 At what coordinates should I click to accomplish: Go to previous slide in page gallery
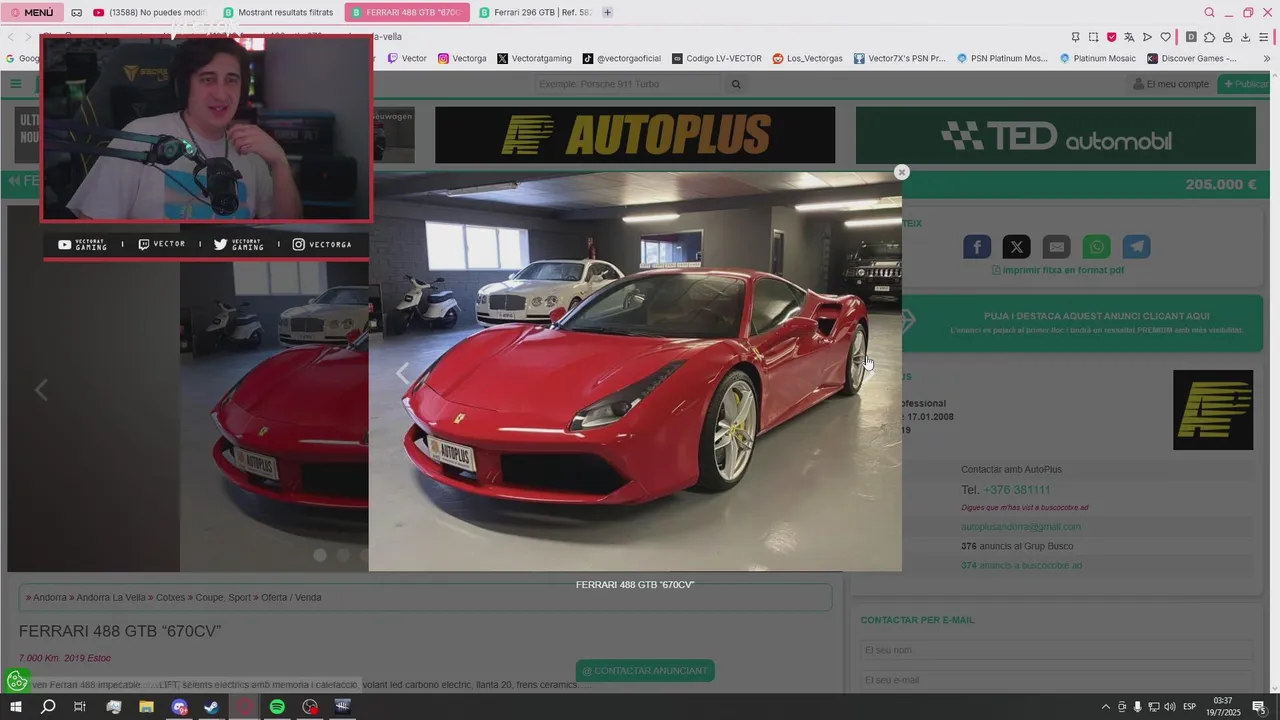(41, 390)
